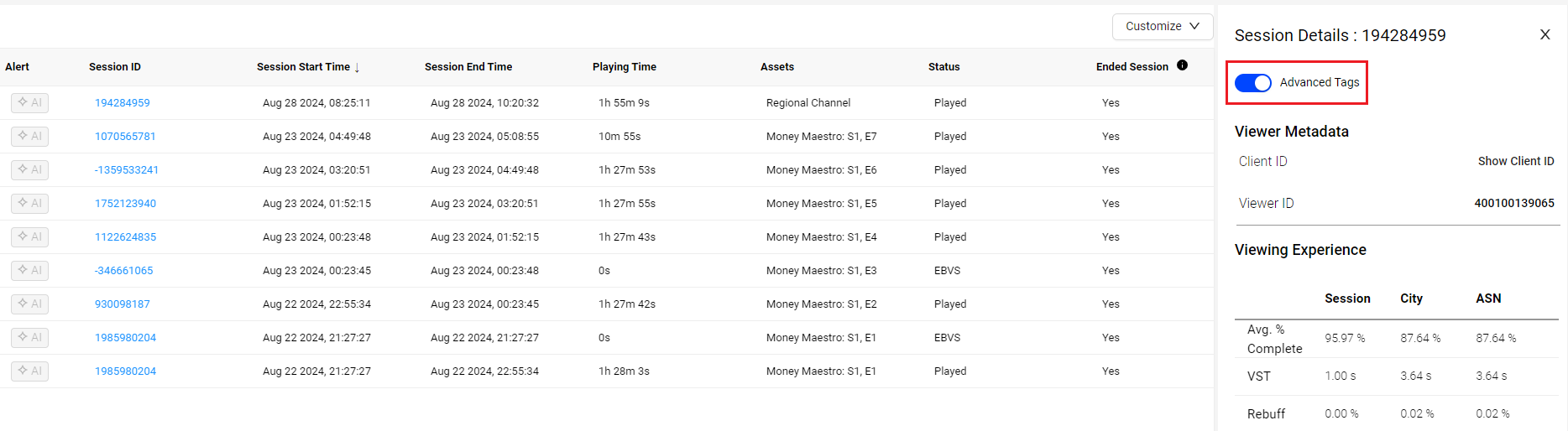Click AI alert icon for session 930098187

pyautogui.click(x=29, y=304)
